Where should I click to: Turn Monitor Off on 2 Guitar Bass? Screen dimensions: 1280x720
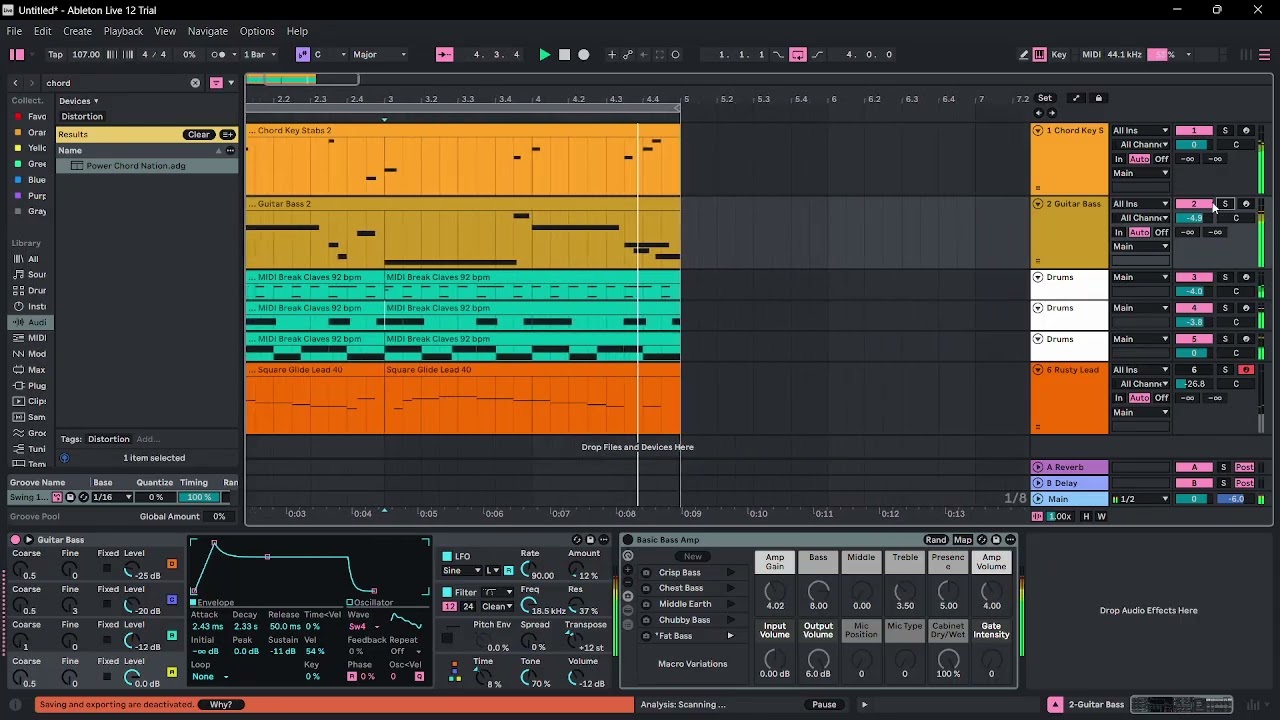coord(1161,232)
